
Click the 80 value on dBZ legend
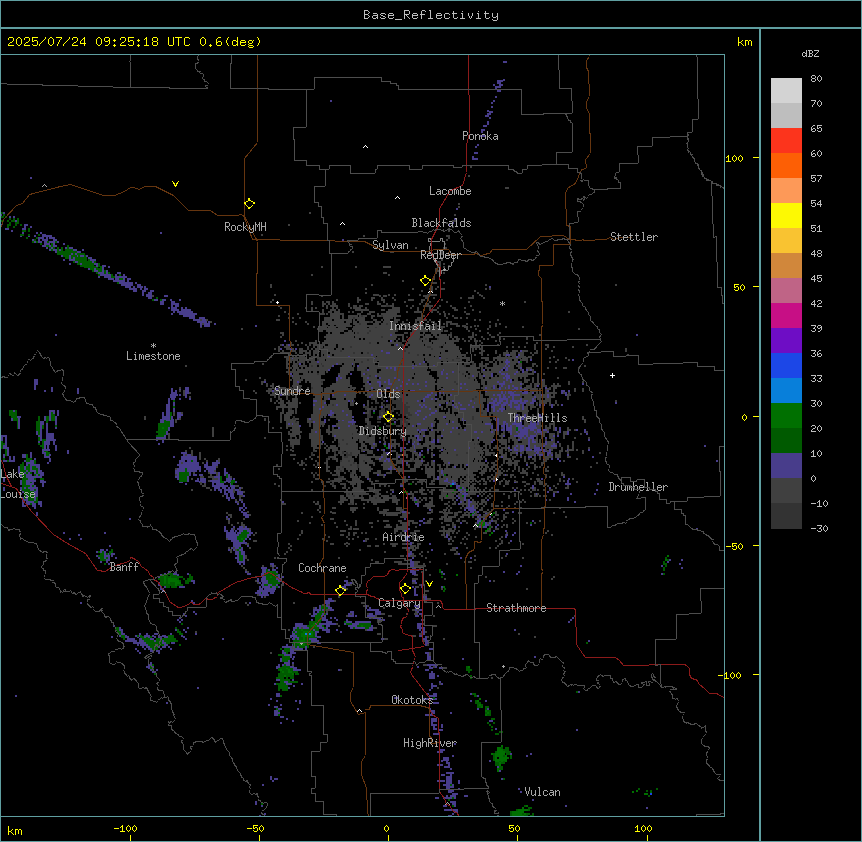pyautogui.click(x=816, y=79)
